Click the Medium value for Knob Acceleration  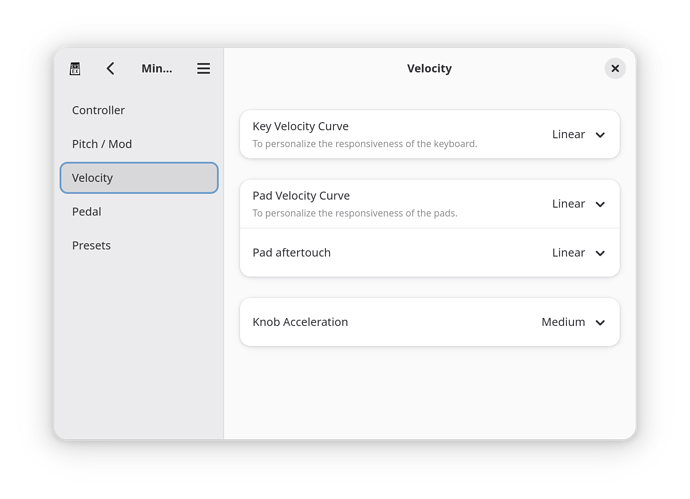coord(563,322)
